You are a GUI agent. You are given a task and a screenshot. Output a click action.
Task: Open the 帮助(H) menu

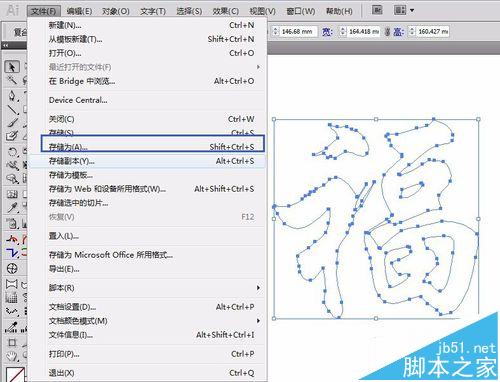[339, 11]
